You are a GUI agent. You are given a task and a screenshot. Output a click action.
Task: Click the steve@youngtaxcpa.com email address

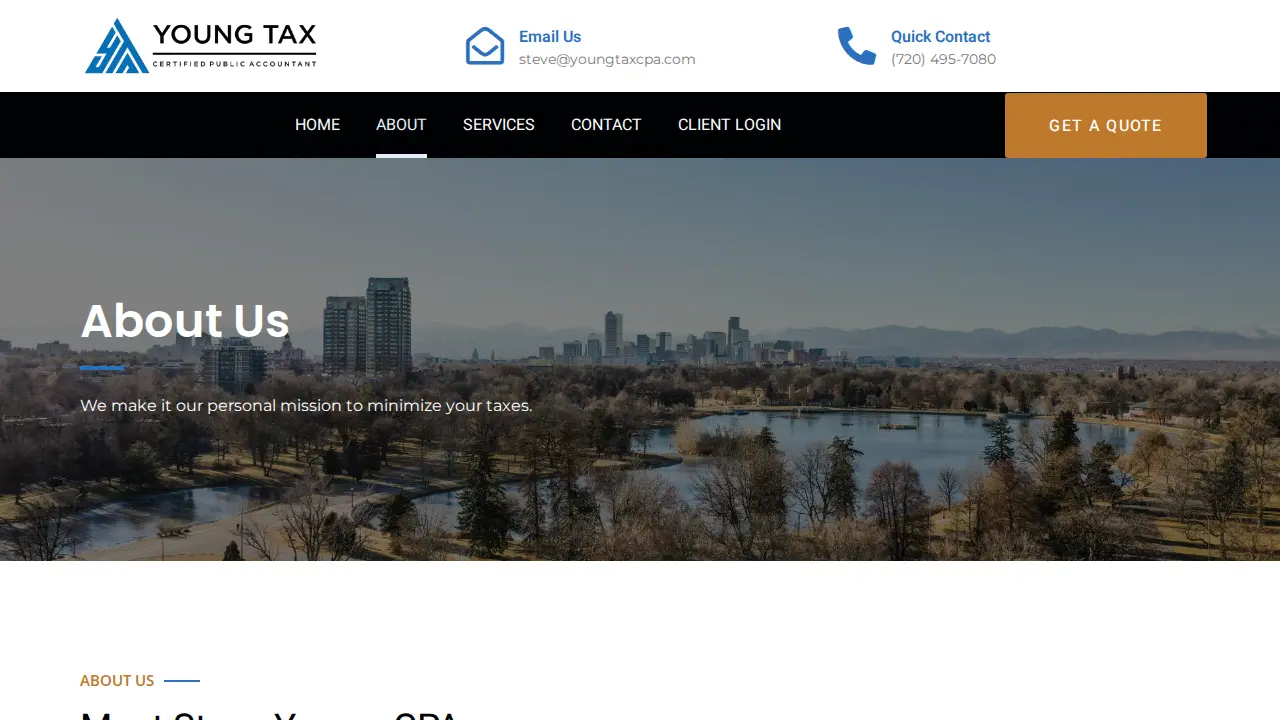[607, 59]
